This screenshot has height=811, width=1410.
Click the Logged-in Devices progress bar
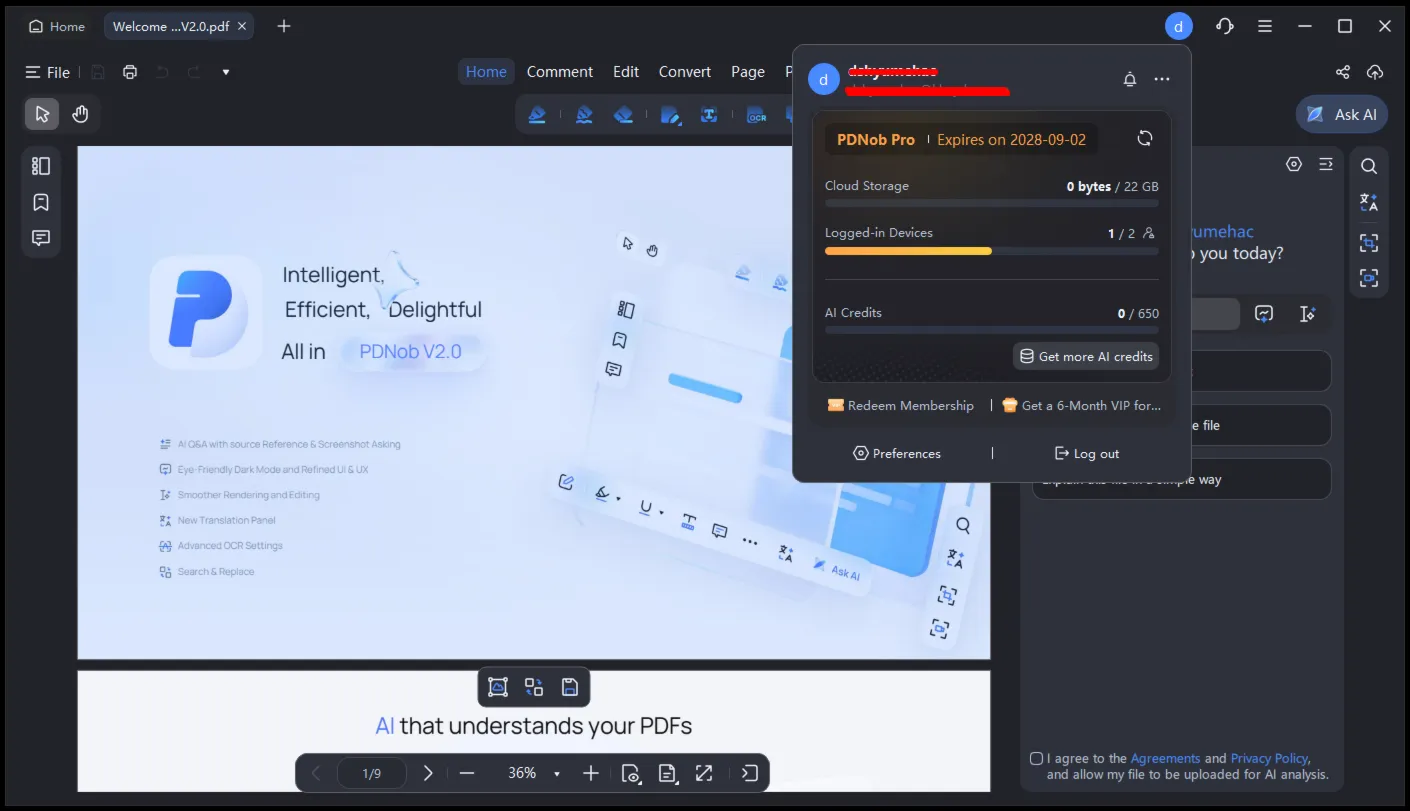991,251
